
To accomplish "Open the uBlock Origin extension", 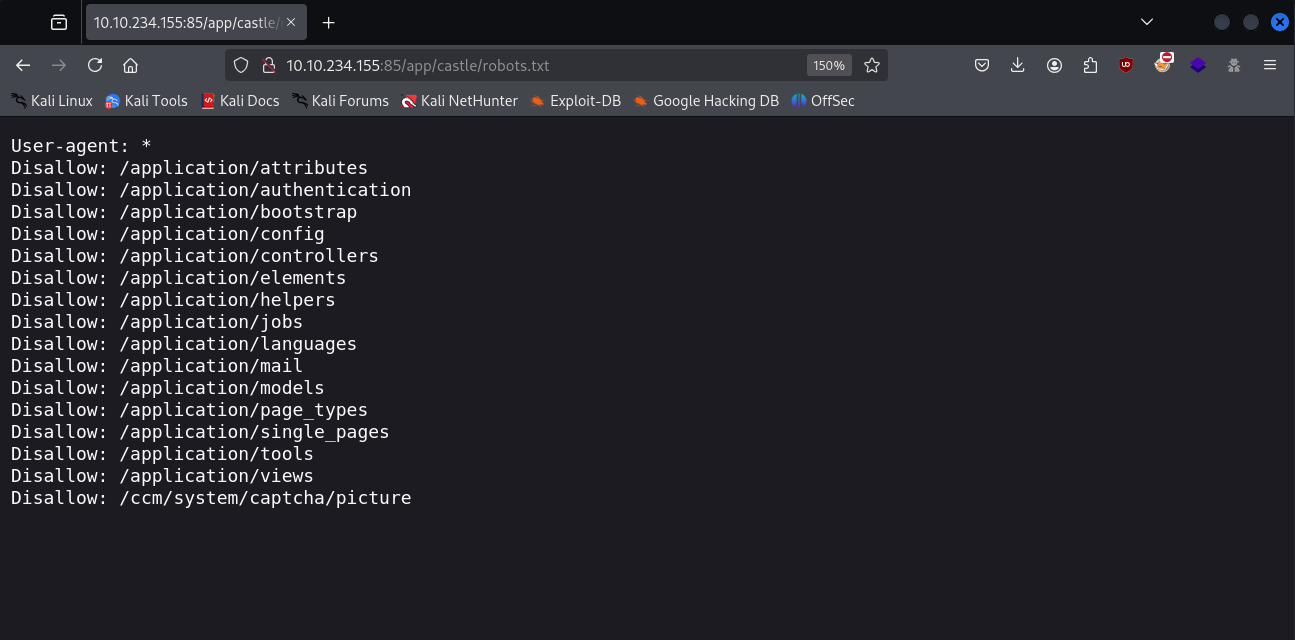I will (x=1126, y=65).
